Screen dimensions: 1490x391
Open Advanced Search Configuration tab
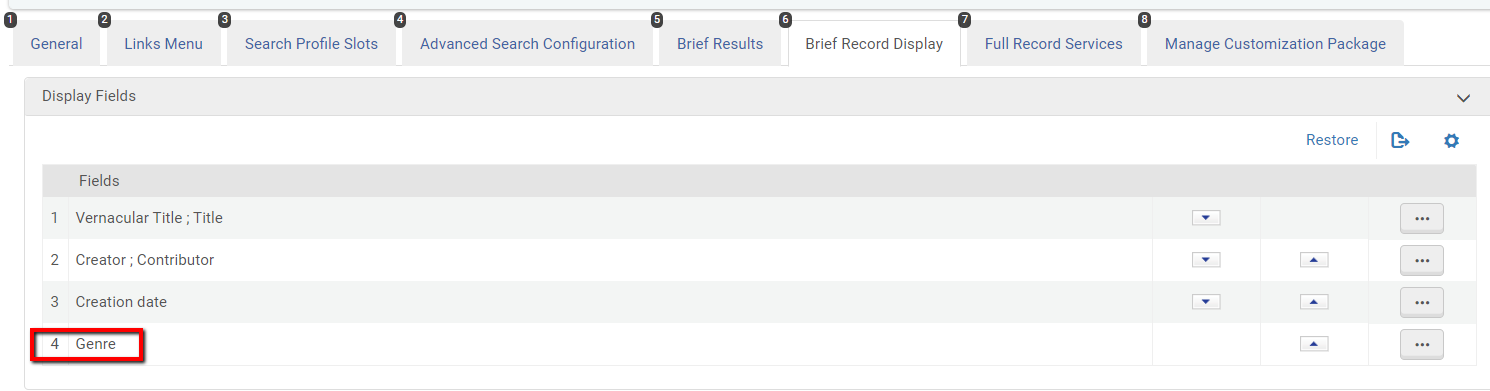(527, 44)
